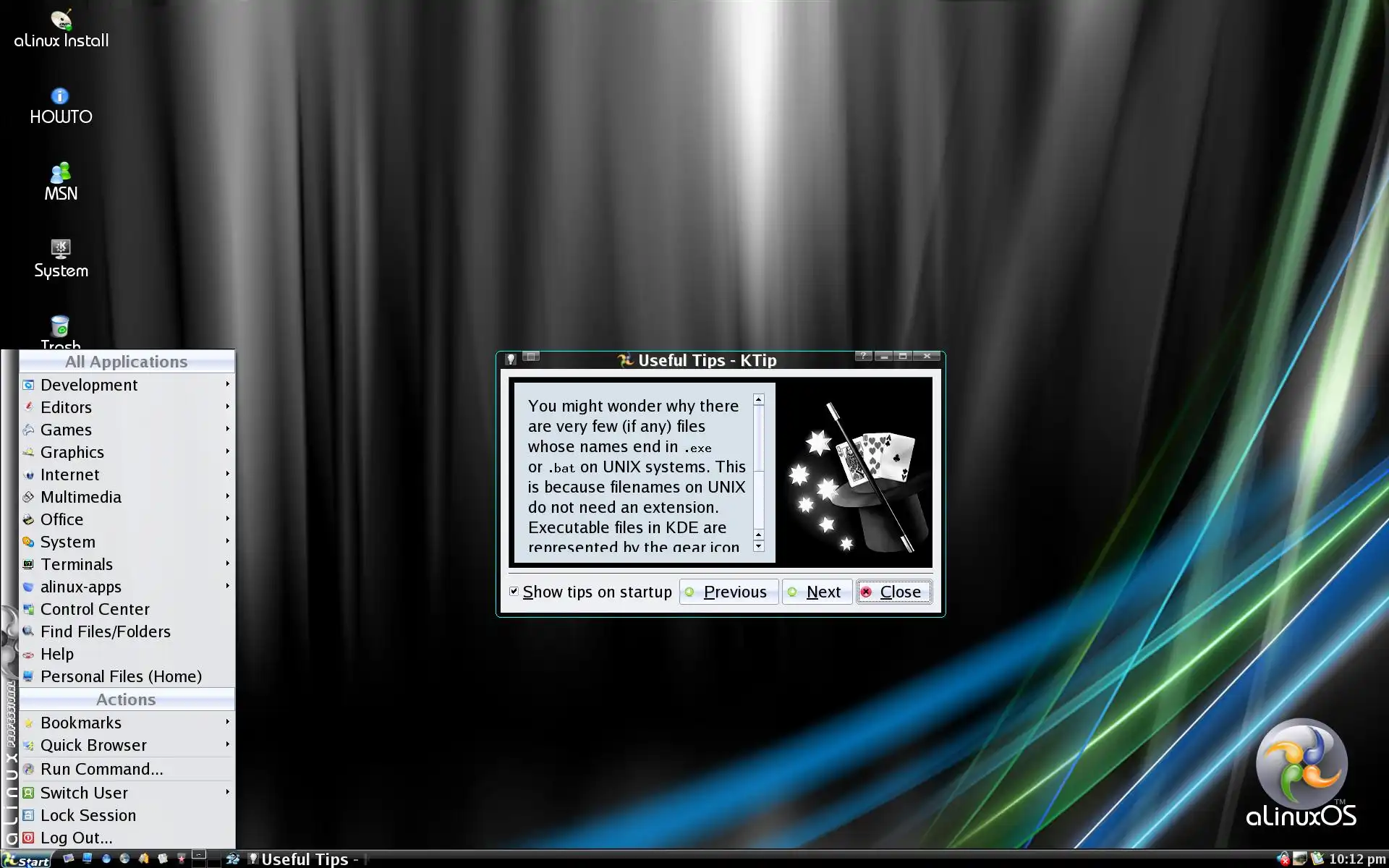Click the Previous tip button

click(729, 592)
